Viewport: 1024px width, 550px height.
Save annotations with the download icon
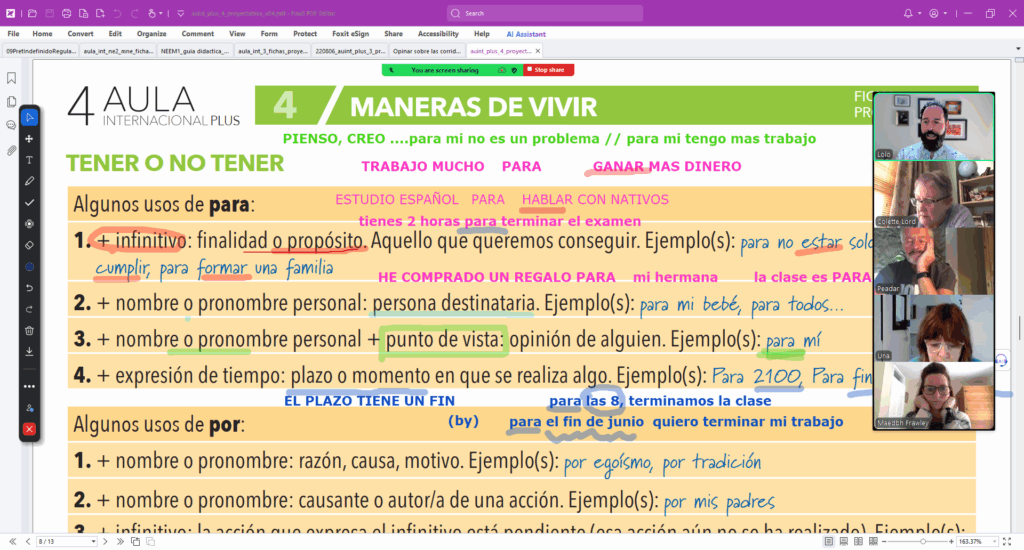point(29,351)
